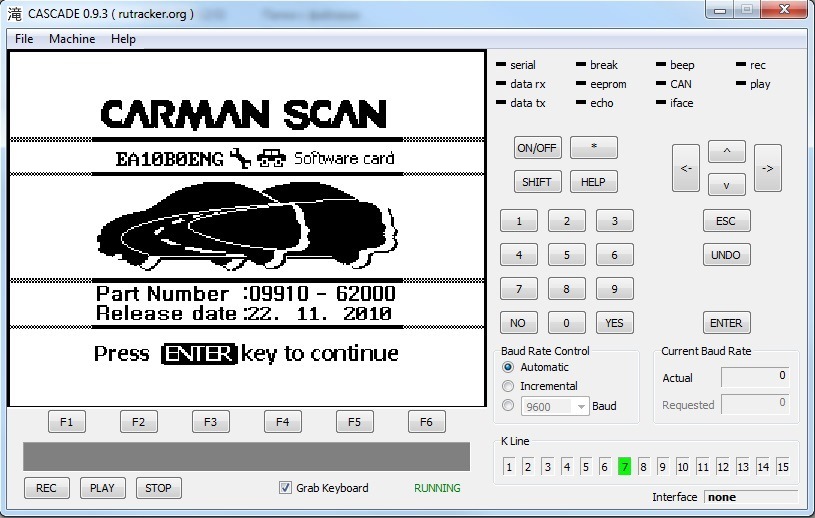This screenshot has width=815, height=518.
Task: Click the ENTER key on the keypad
Action: (x=727, y=323)
